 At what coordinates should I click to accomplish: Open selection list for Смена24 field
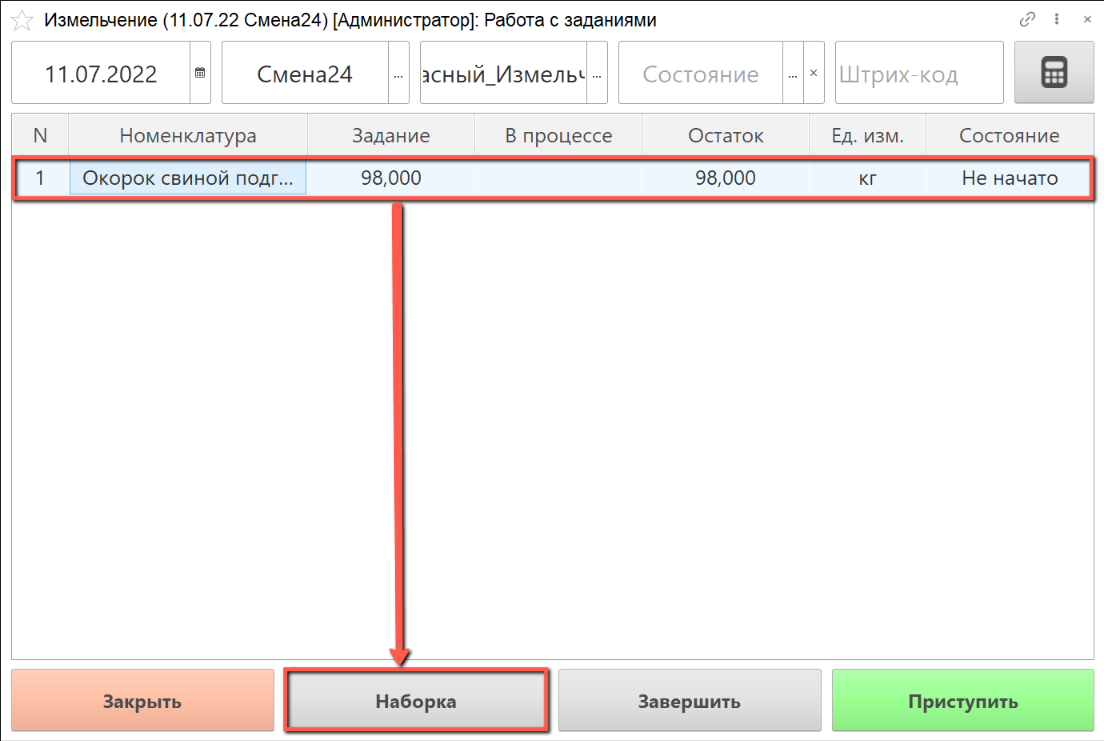399,73
